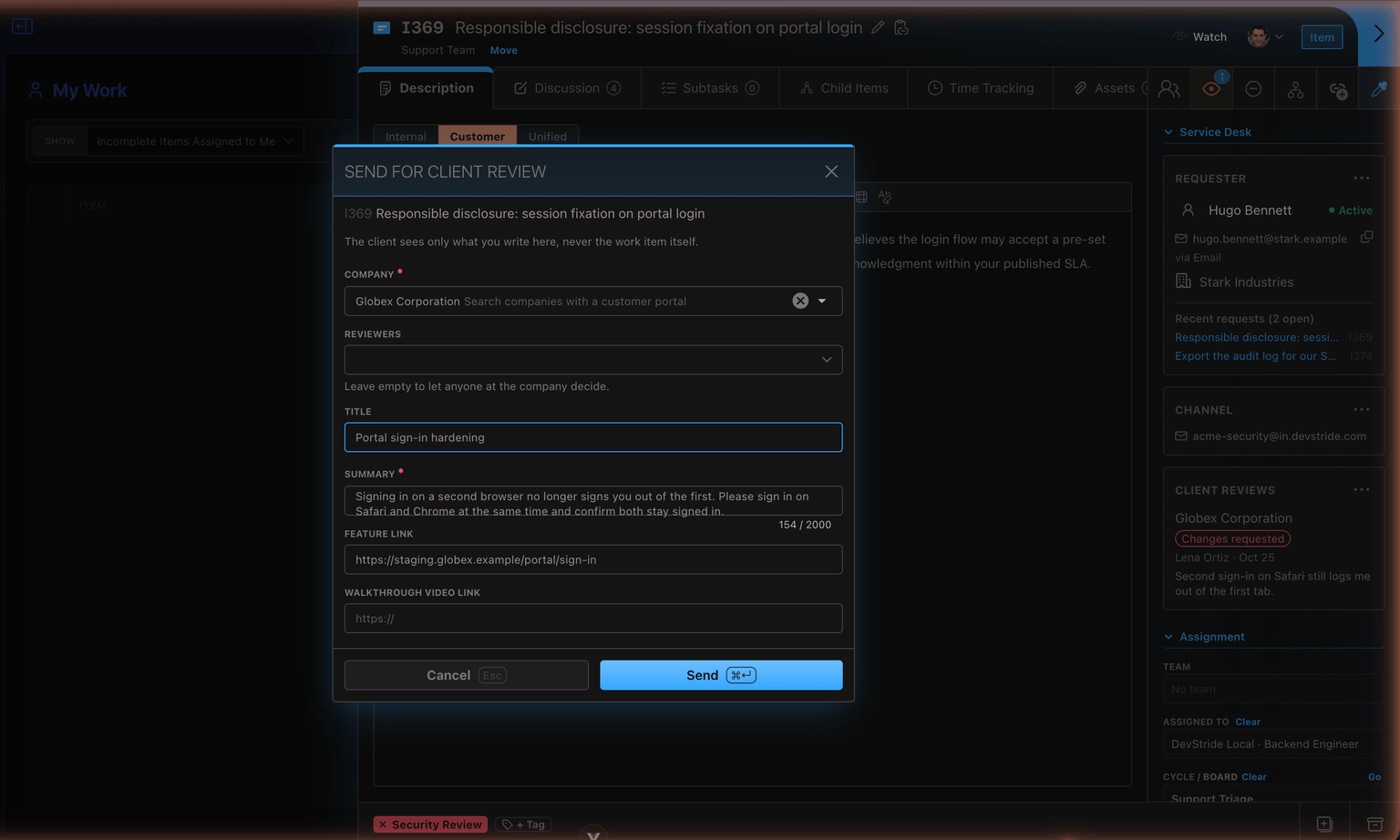Screen dimensions: 1400x840
Task: Open the Discussion tab
Action: pos(567,88)
